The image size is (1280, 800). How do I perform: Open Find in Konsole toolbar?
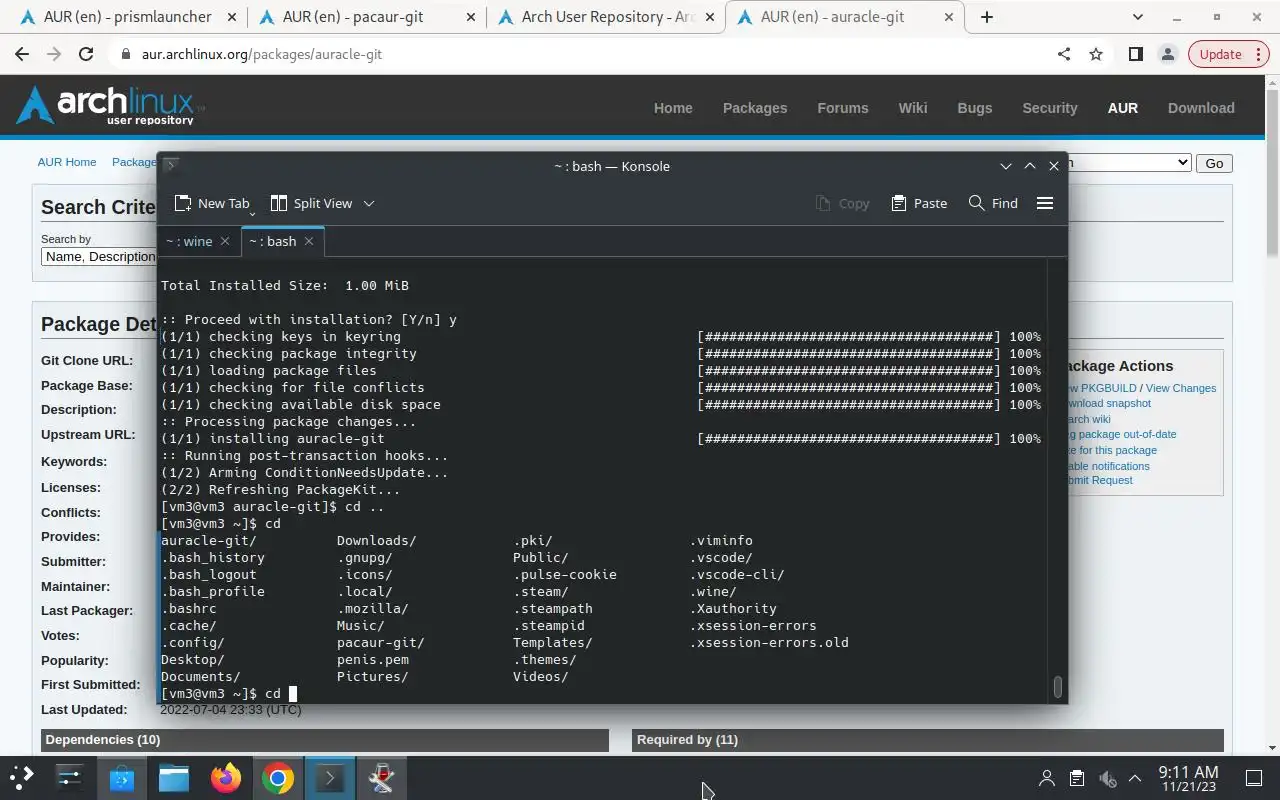(x=993, y=203)
